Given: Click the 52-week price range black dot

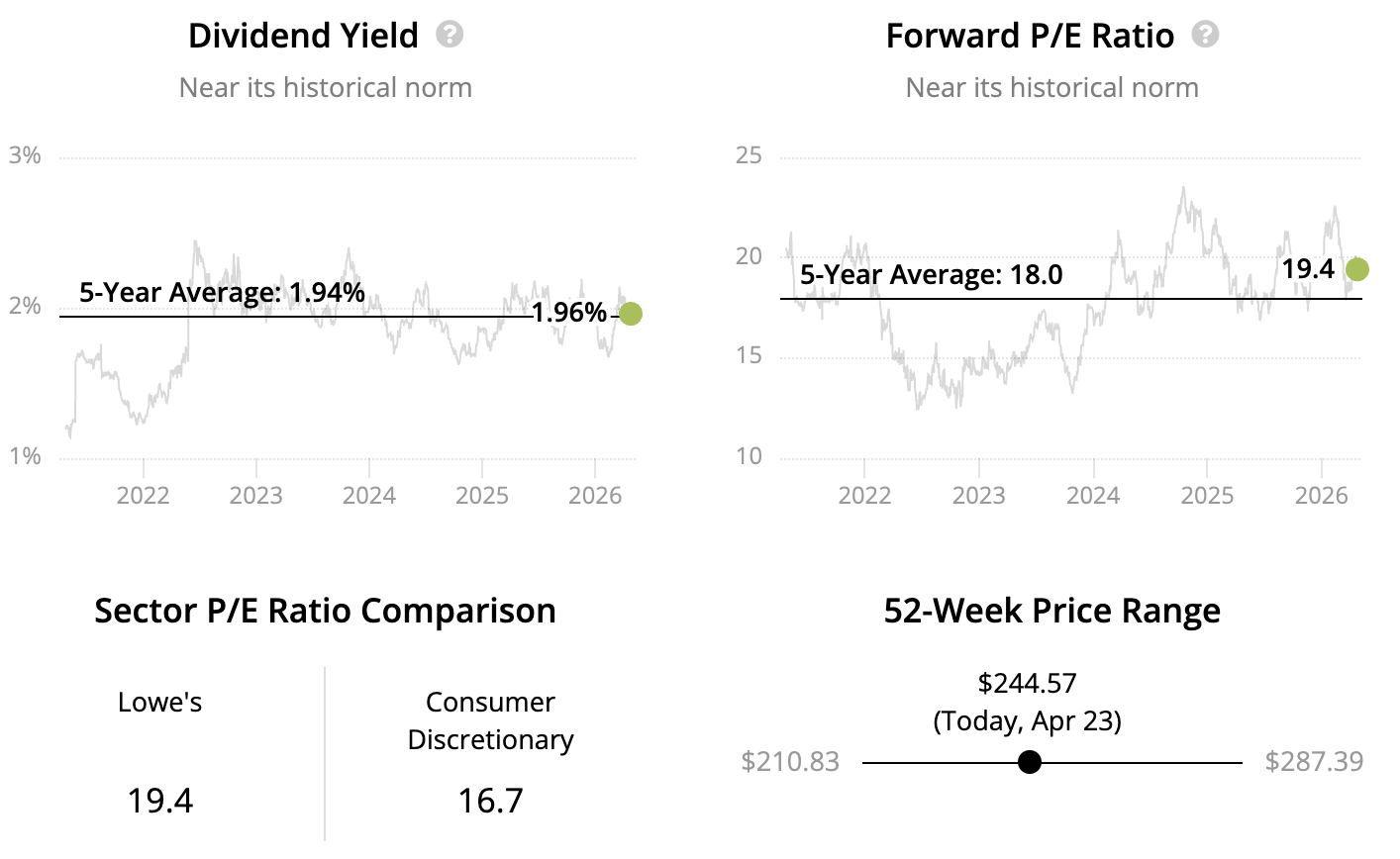Looking at the screenshot, I should [1030, 762].
